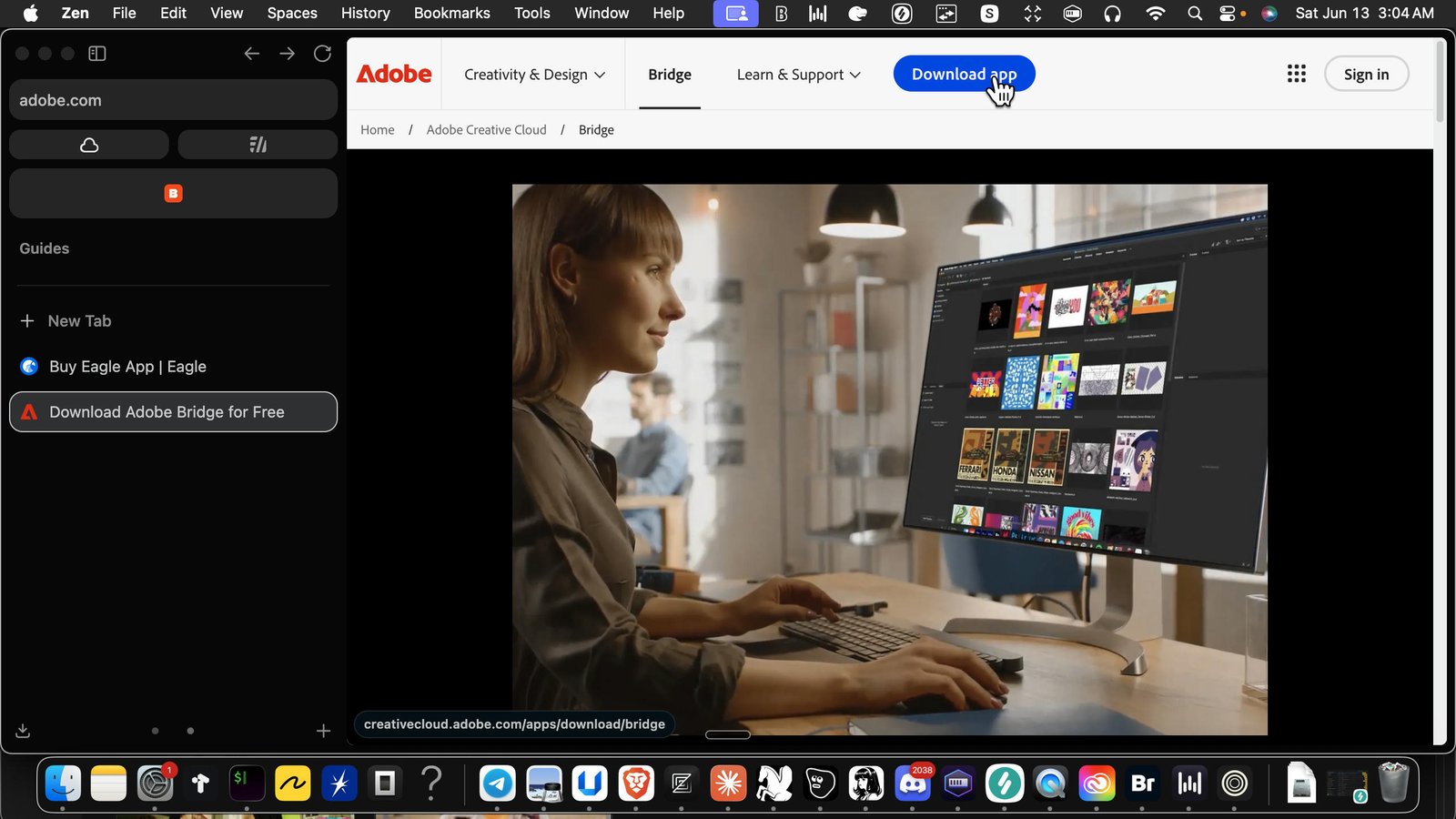Open the Tools menu
This screenshot has width=1456, height=819.
coord(531,13)
